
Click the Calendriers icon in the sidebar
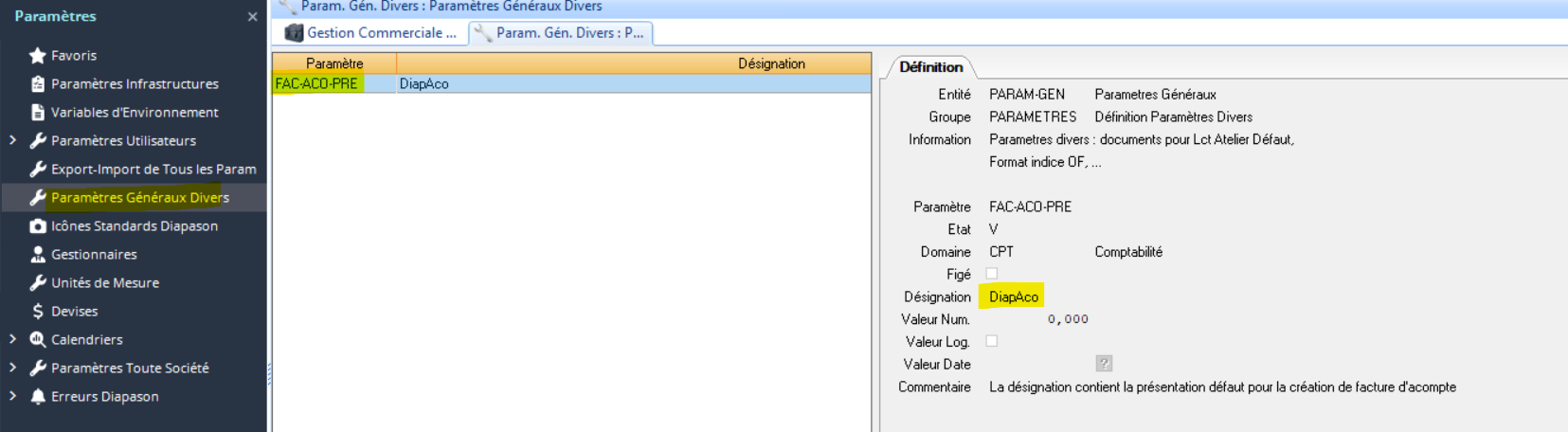[38, 340]
